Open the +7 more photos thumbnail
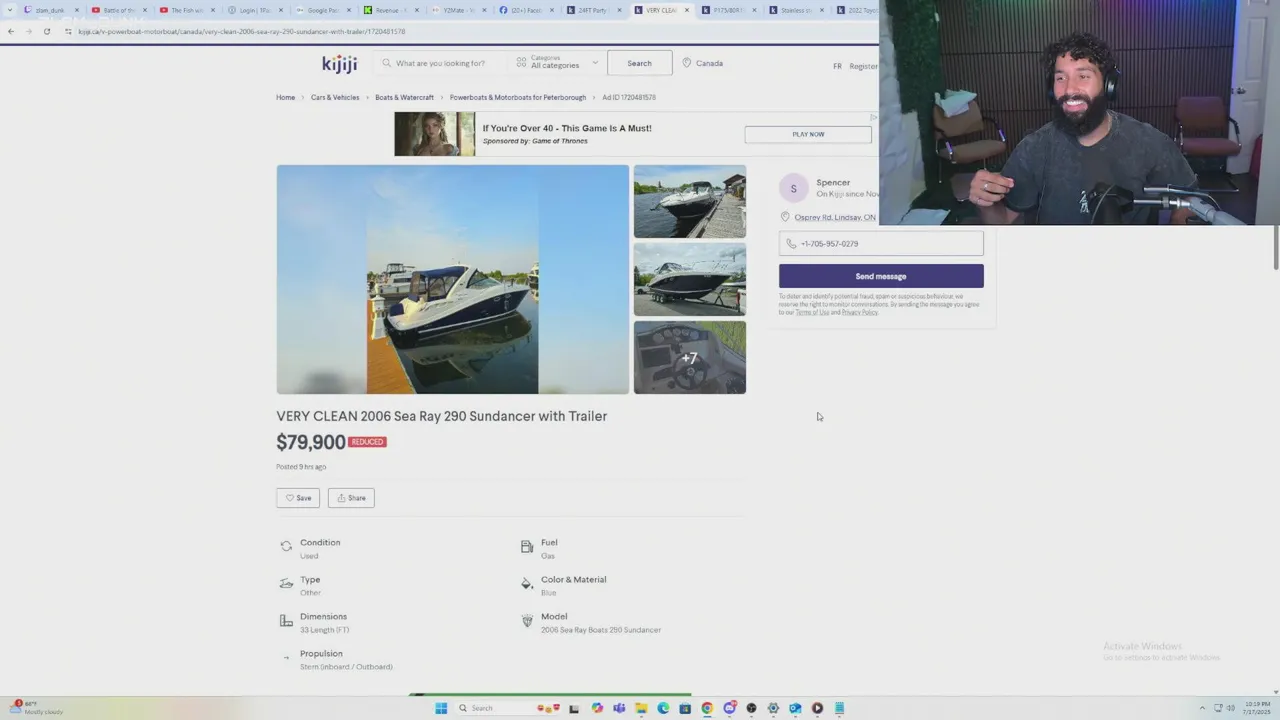The width and height of the screenshot is (1280, 720). click(690, 357)
